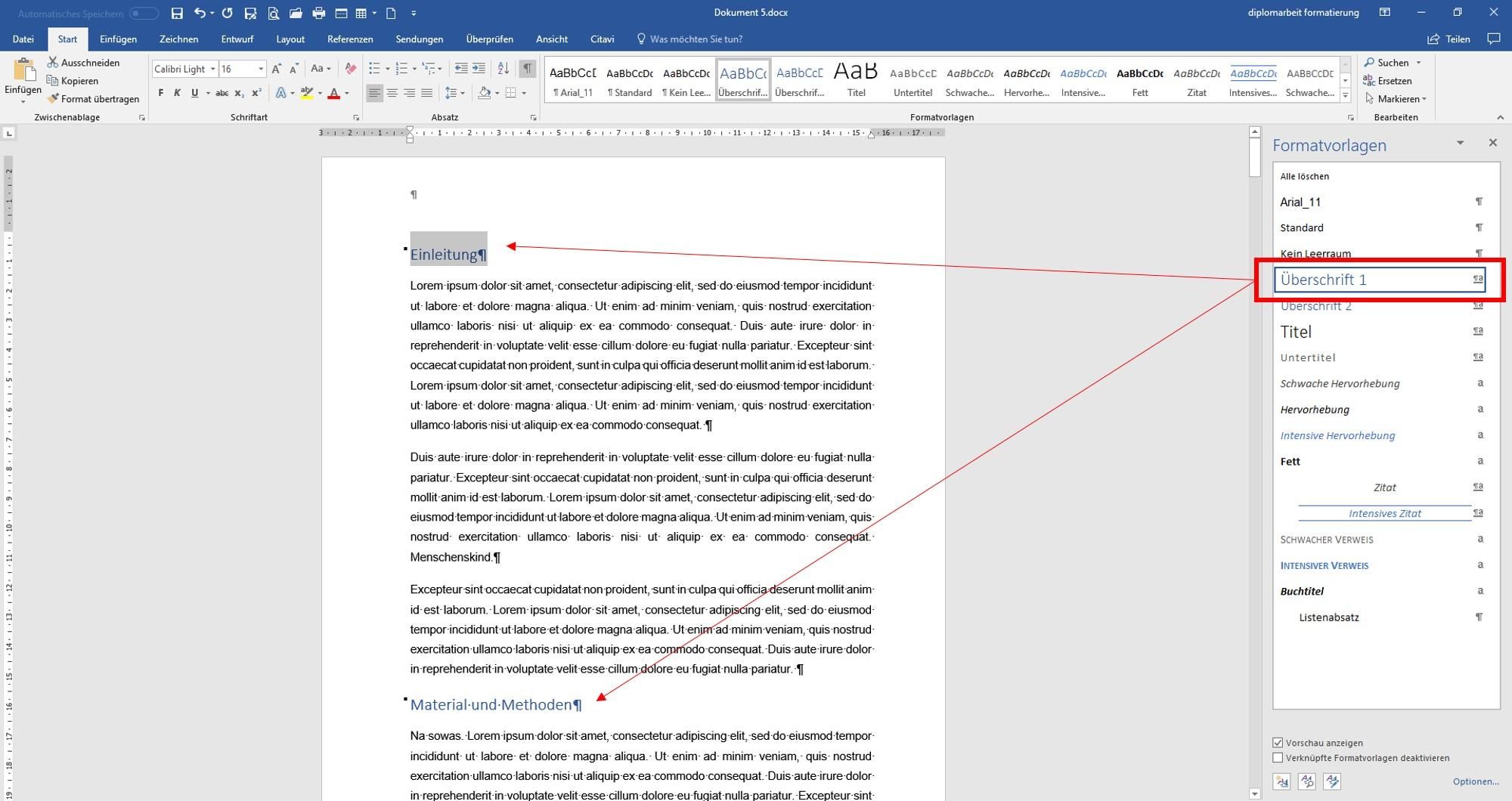The width and height of the screenshot is (1512, 801).
Task: Enable Verknüpfte Formatvorlagen deaktivieren checkbox
Action: (1278, 758)
